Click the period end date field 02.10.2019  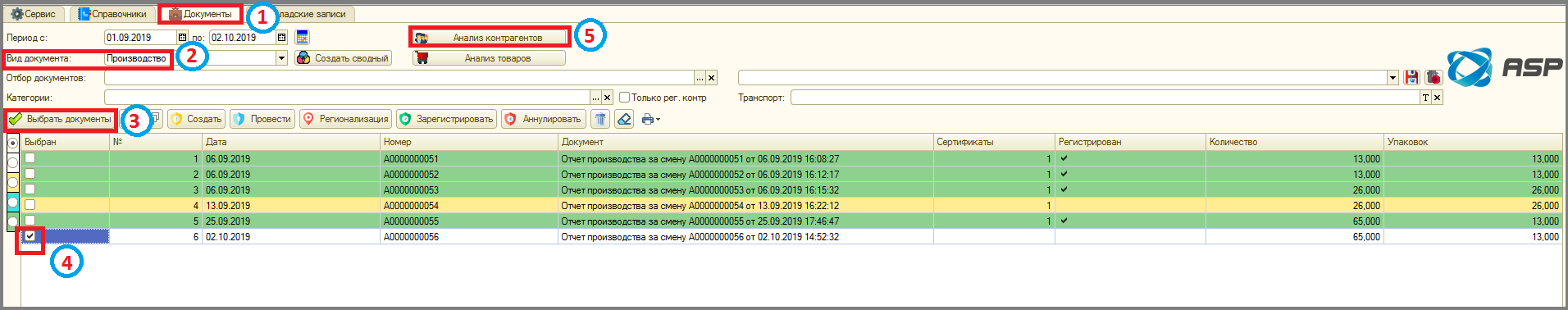coord(243,37)
